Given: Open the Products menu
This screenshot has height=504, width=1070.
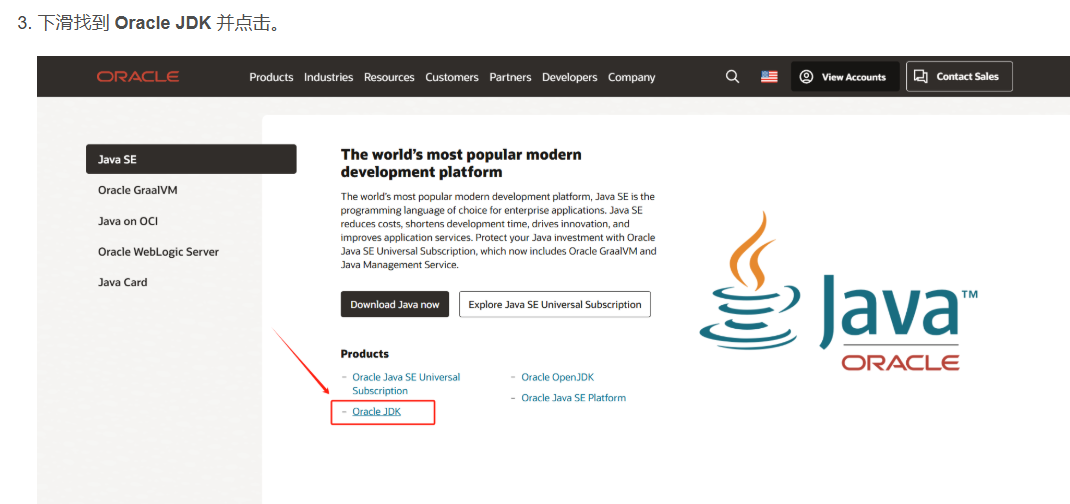Looking at the screenshot, I should point(271,77).
